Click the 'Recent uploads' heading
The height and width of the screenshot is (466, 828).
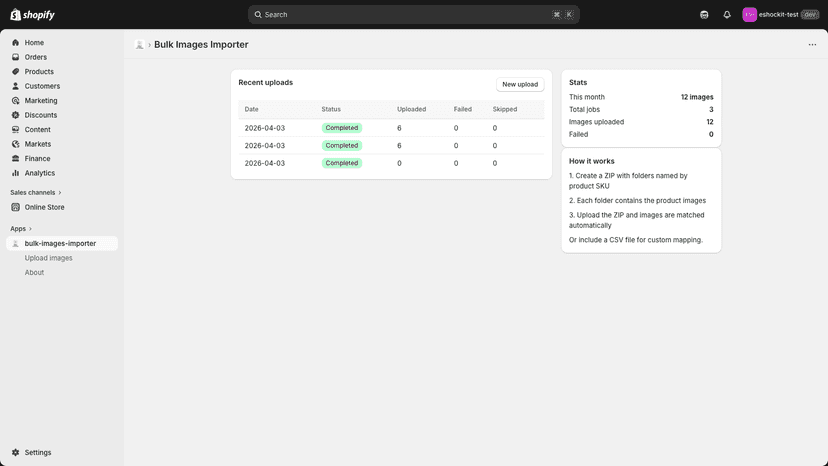[266, 82]
